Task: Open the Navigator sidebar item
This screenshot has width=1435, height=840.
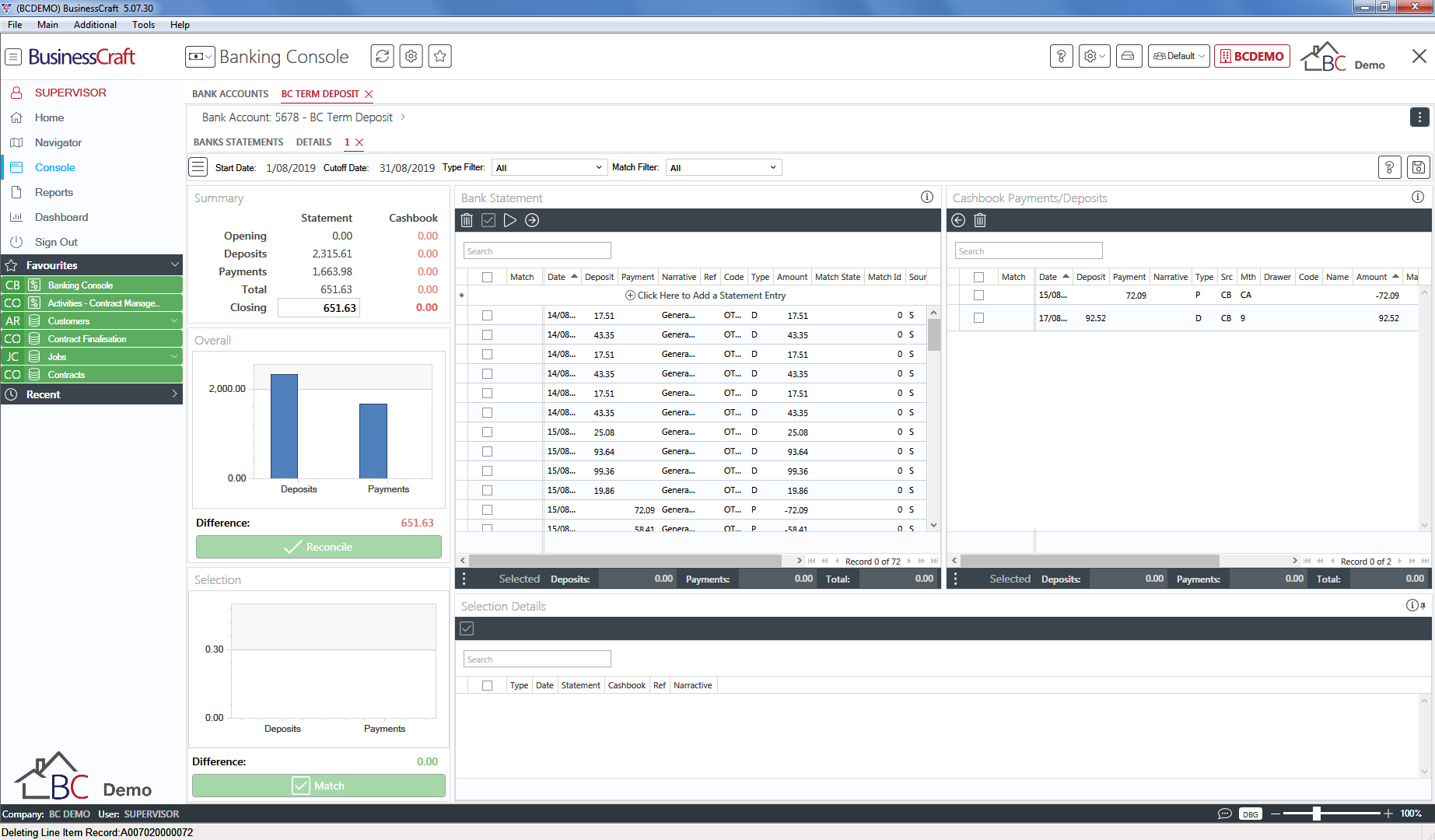Action: coord(58,142)
